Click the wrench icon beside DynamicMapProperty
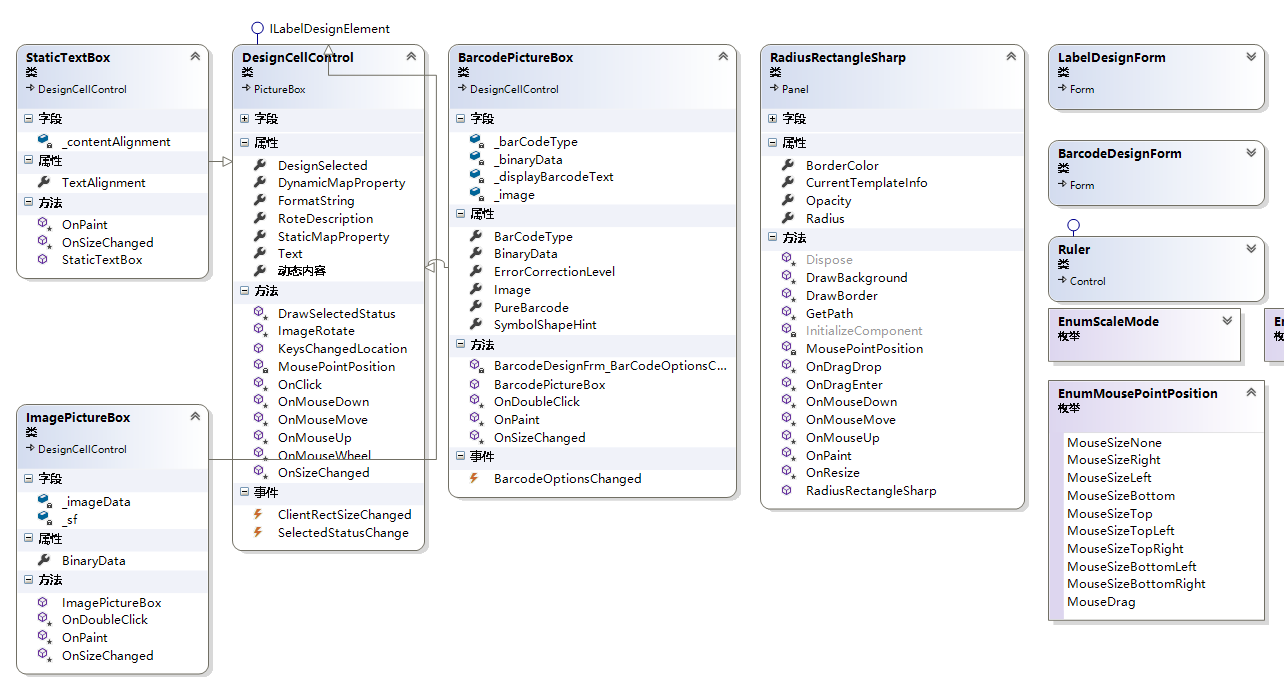 tap(260, 183)
